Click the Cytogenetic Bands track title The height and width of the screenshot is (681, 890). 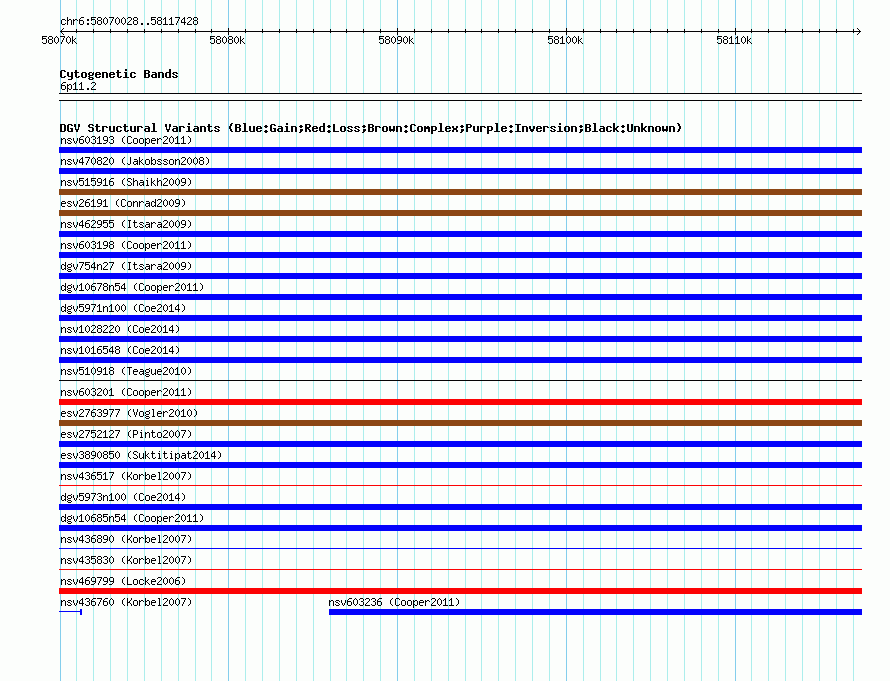tap(119, 74)
